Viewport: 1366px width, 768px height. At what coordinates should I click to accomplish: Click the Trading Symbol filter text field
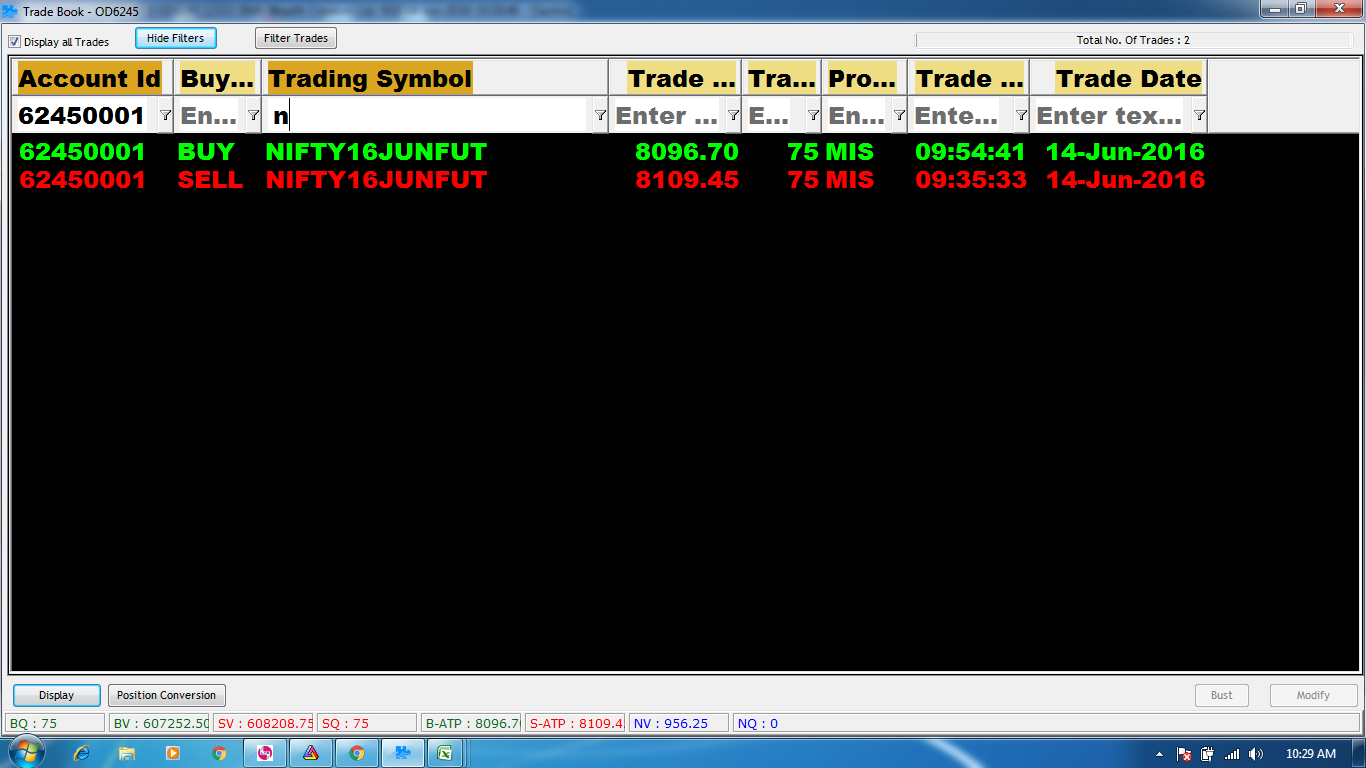click(x=430, y=116)
